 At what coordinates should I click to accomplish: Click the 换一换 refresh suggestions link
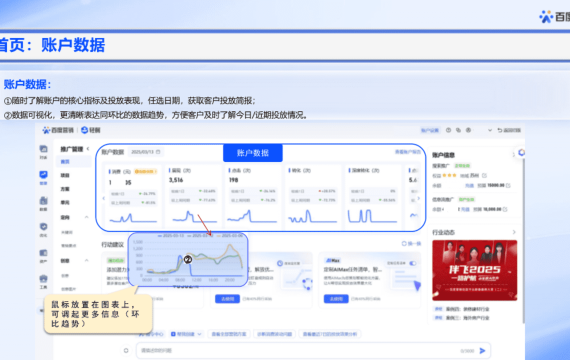(412, 244)
